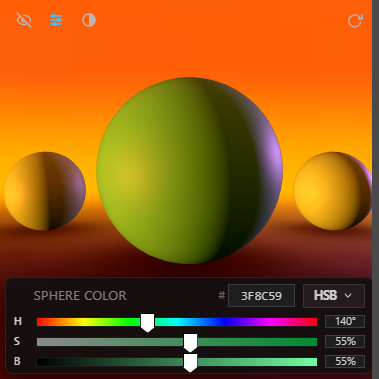Click the brightness value field 55%
This screenshot has width=379, height=379.
pyautogui.click(x=345, y=362)
